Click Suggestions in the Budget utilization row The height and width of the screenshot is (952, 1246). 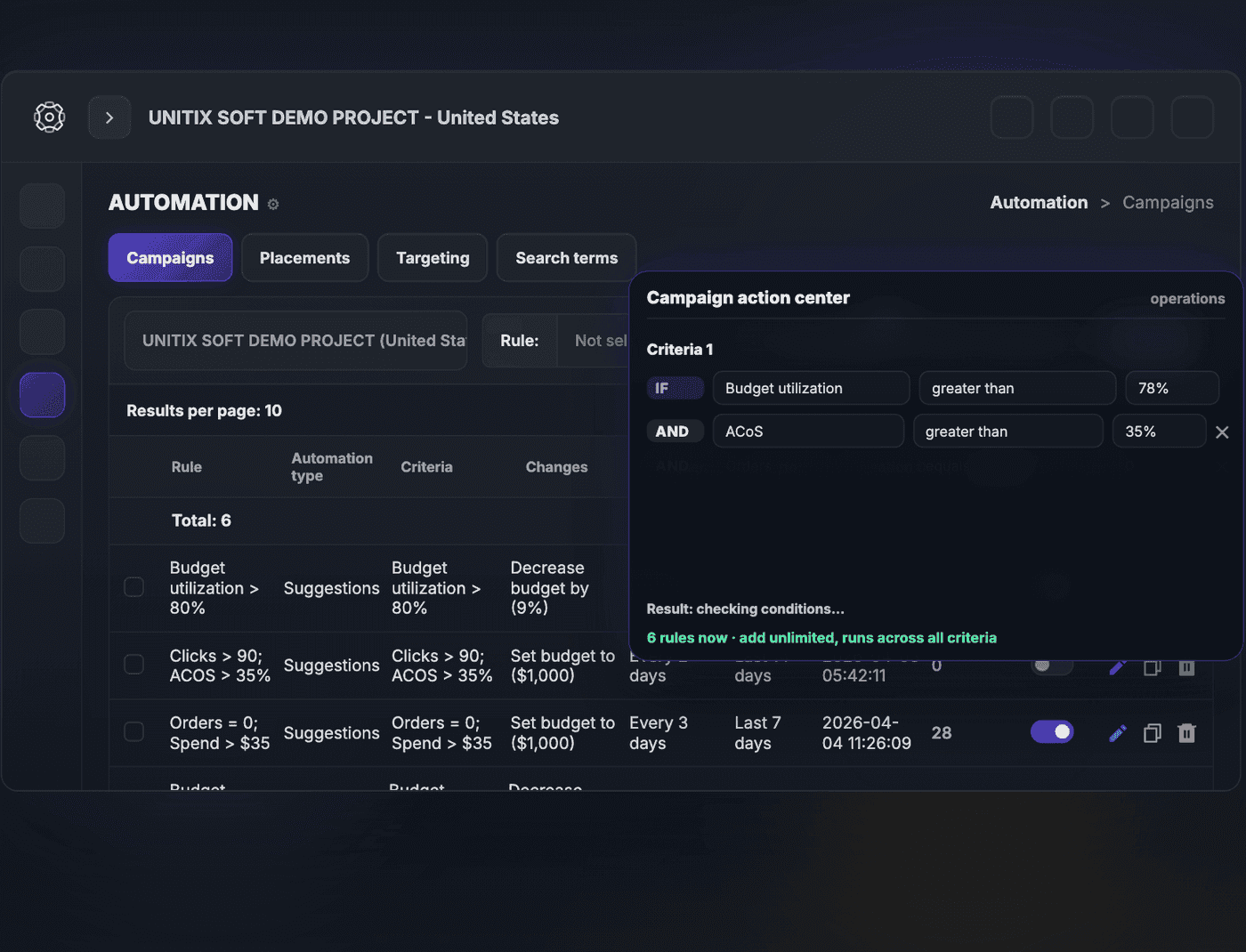(x=331, y=588)
